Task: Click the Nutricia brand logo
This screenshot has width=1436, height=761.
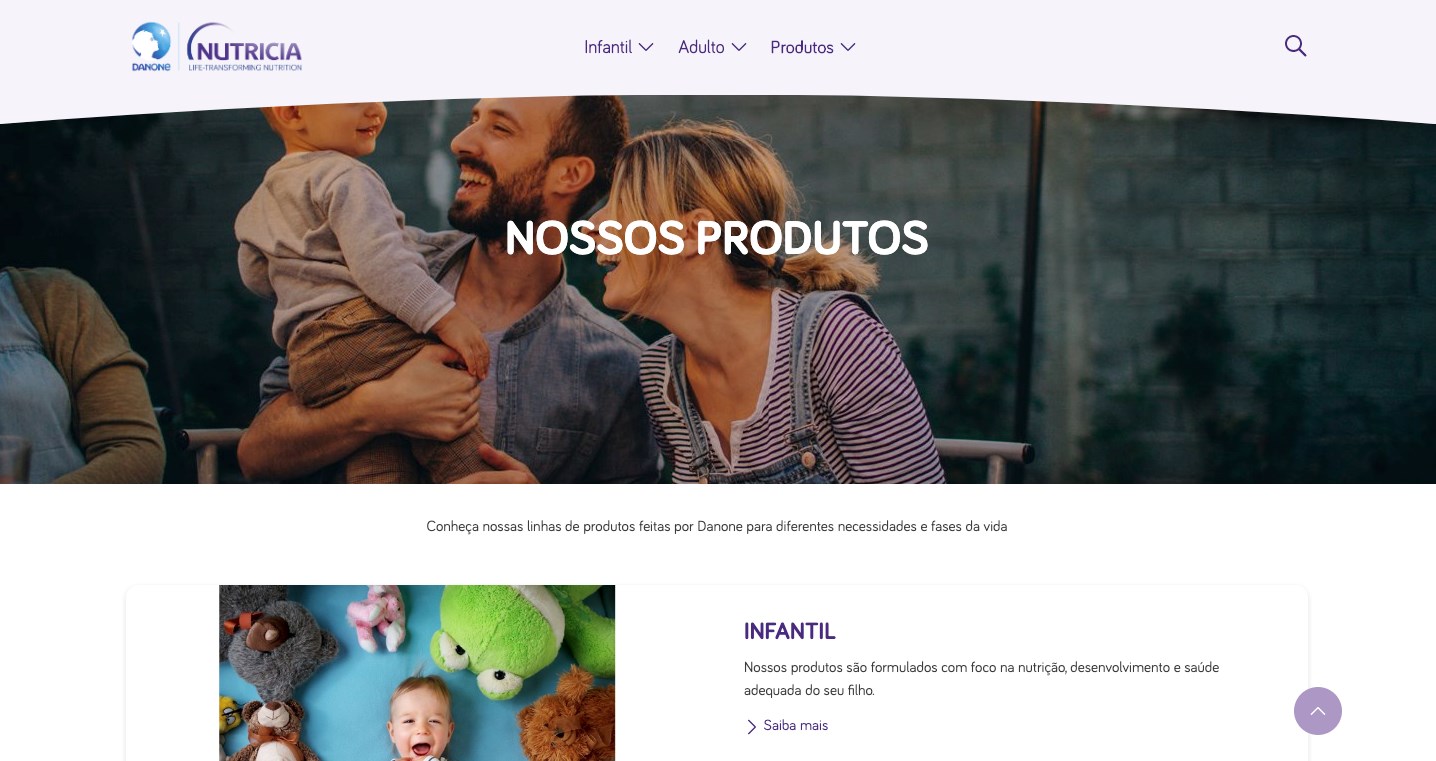Action: pos(244,46)
